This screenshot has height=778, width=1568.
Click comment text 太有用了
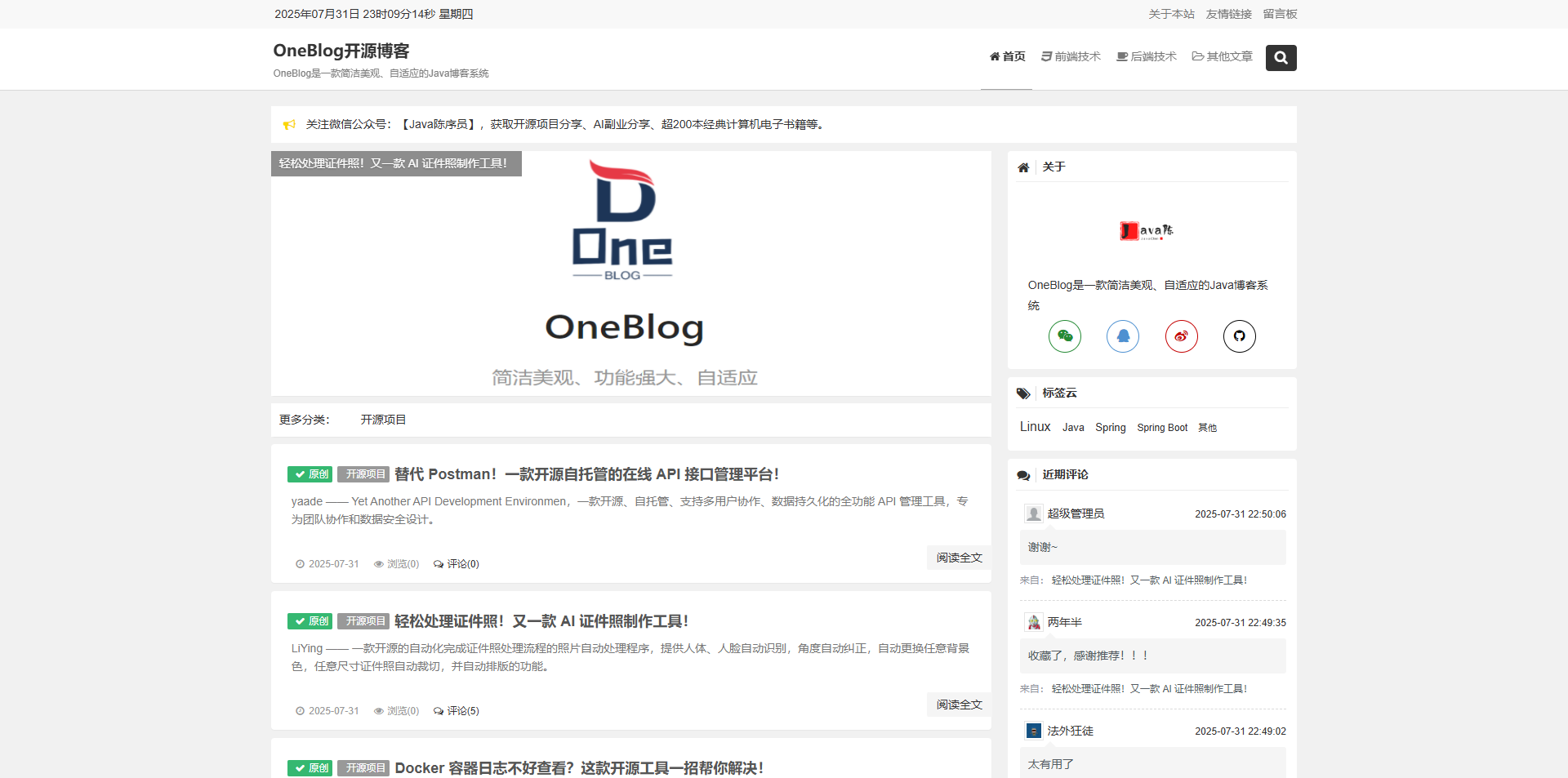1050,764
